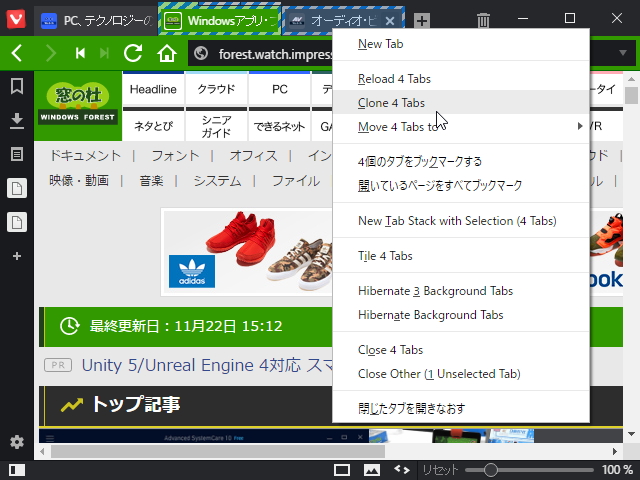Click the address field forest.watch.impress

[276, 54]
